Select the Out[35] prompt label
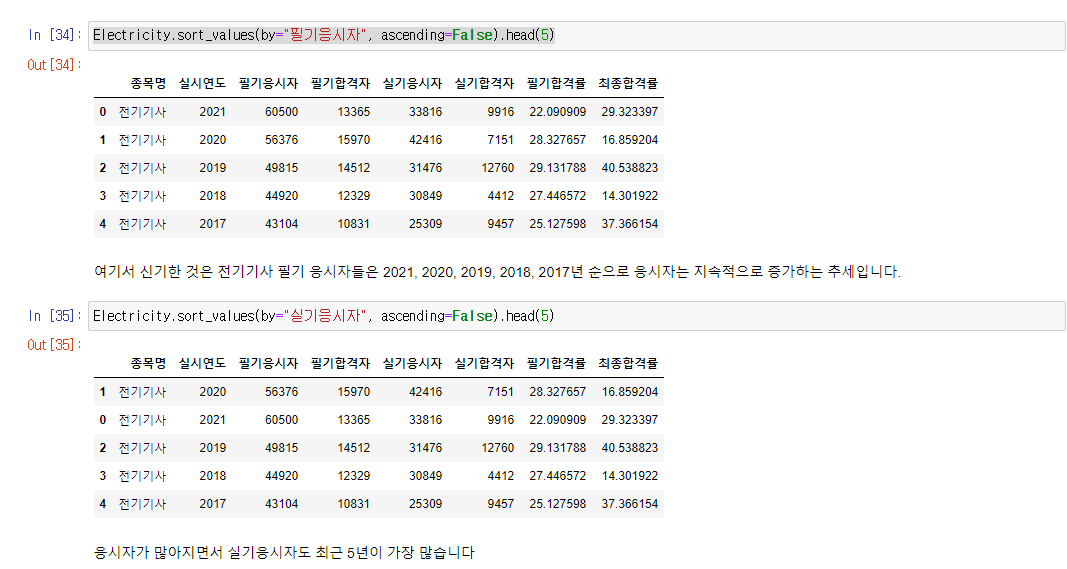Image resolution: width=1067 pixels, height=569 pixels. pos(54,345)
